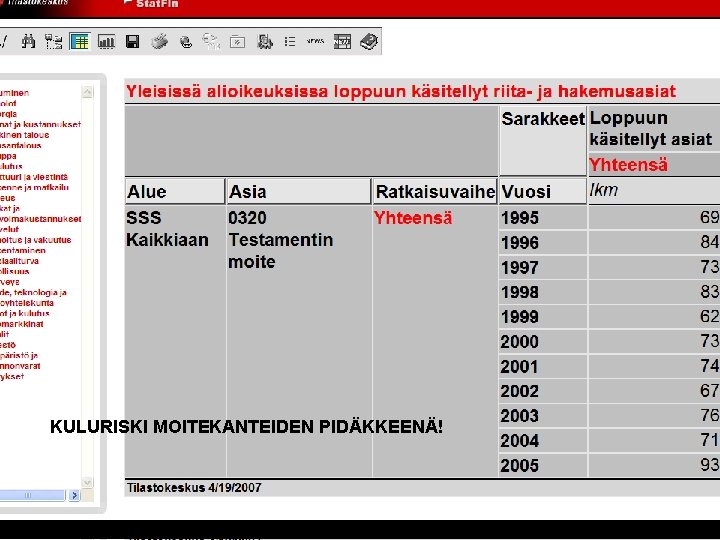Click the 'Alue' column header
The width and height of the screenshot is (720, 540).
(175, 191)
